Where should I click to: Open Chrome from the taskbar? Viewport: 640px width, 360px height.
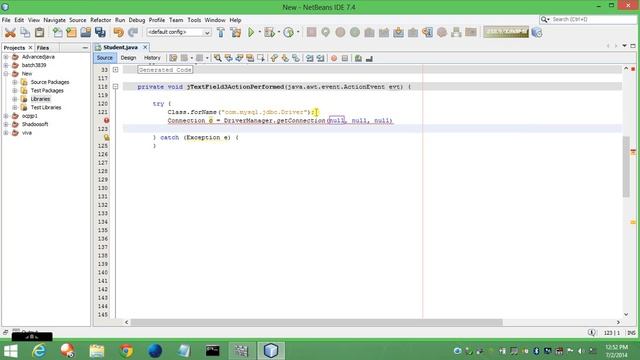pyautogui.click(x=126, y=351)
